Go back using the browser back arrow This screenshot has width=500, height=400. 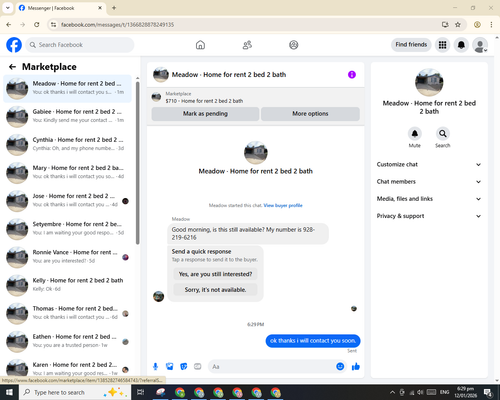coord(9,25)
